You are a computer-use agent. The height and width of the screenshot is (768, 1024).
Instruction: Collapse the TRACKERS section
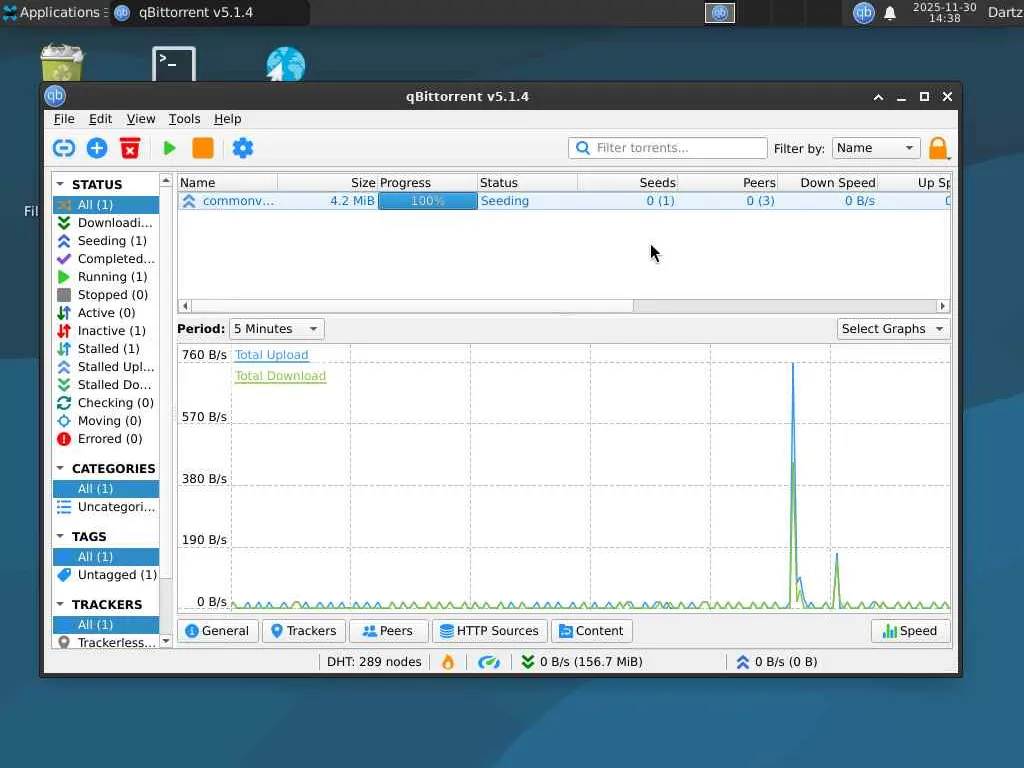click(60, 604)
